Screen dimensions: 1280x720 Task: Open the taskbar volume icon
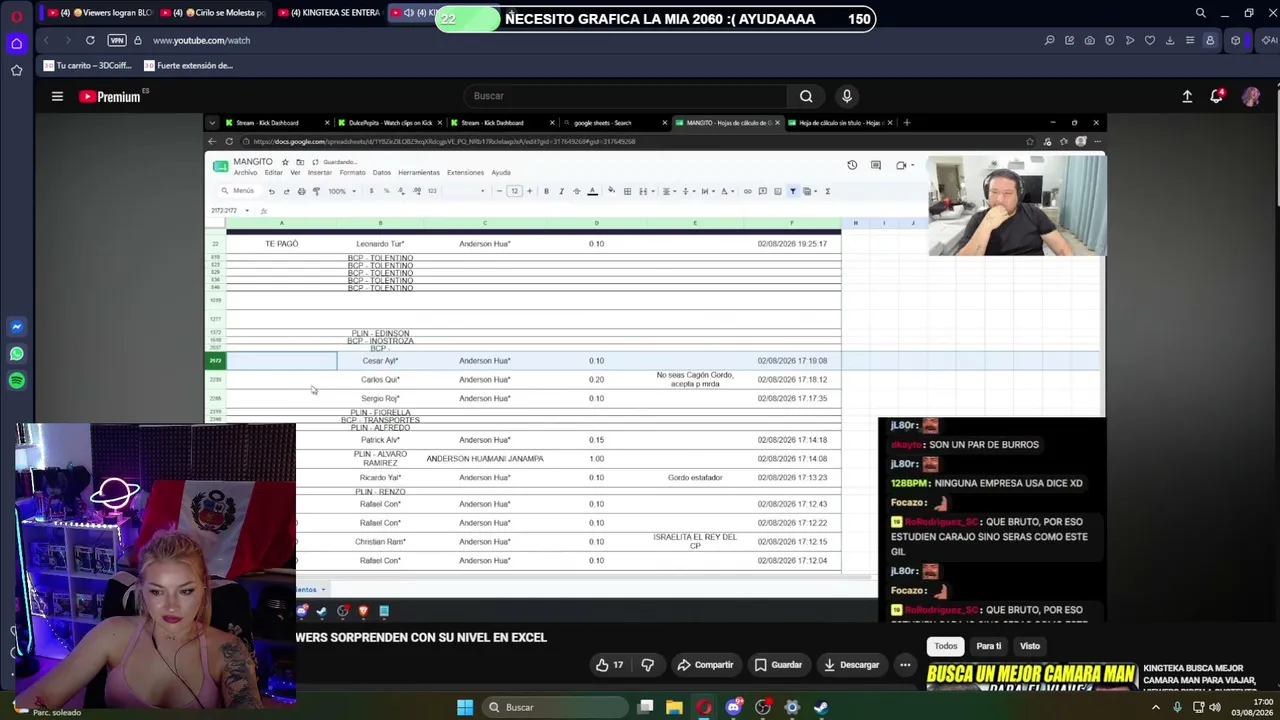1216,707
